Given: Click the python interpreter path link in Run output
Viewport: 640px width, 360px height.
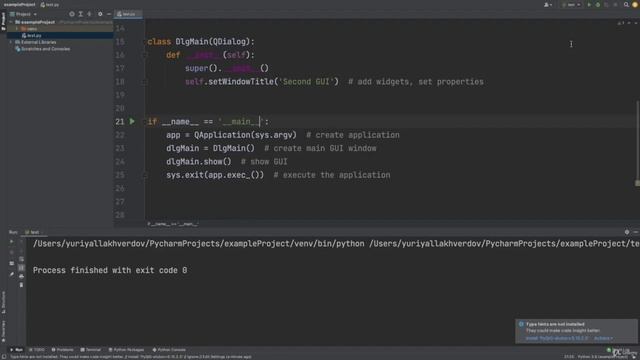Looking at the screenshot, I should 198,244.
